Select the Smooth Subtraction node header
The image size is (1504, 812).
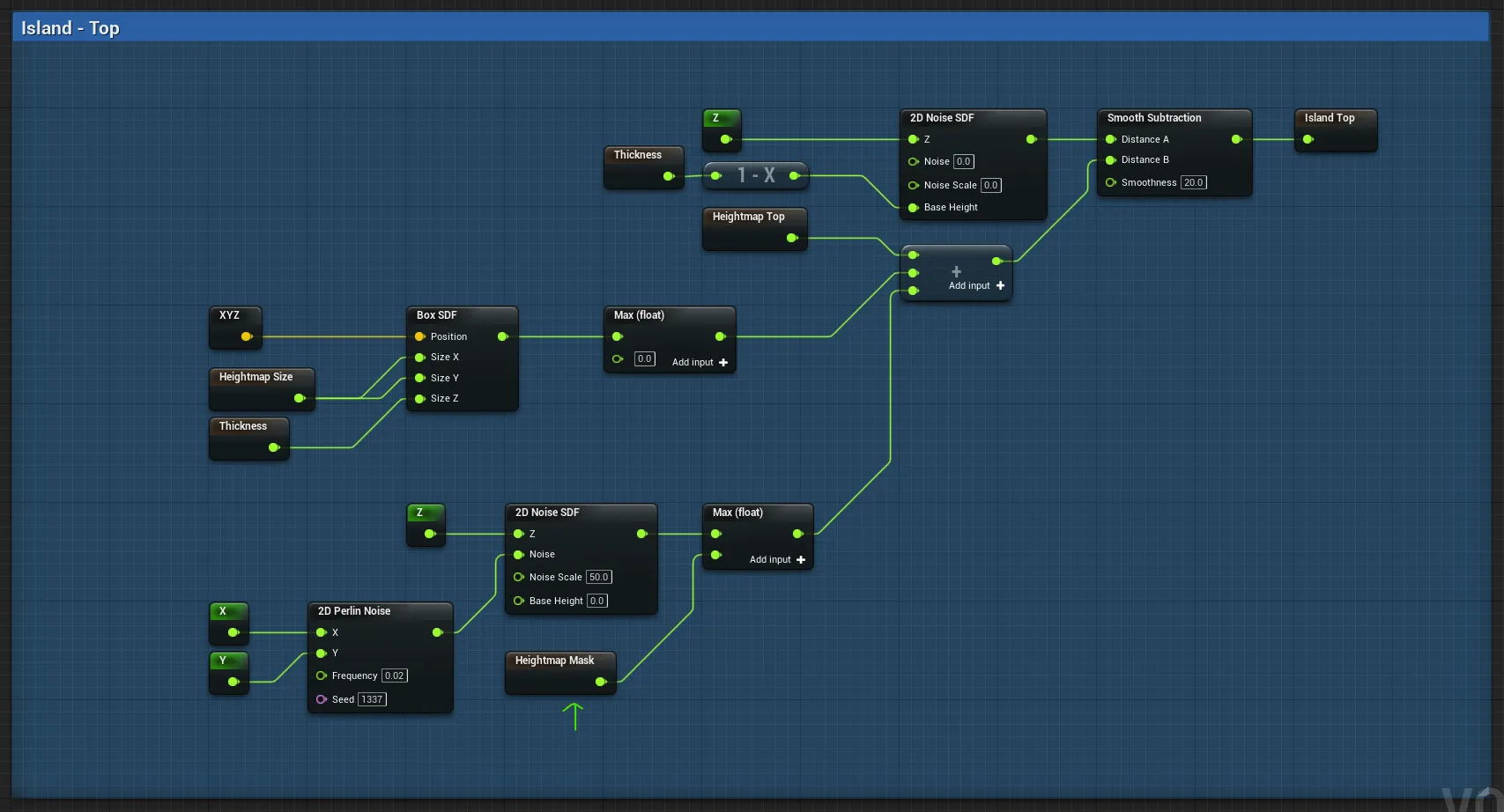point(1154,118)
